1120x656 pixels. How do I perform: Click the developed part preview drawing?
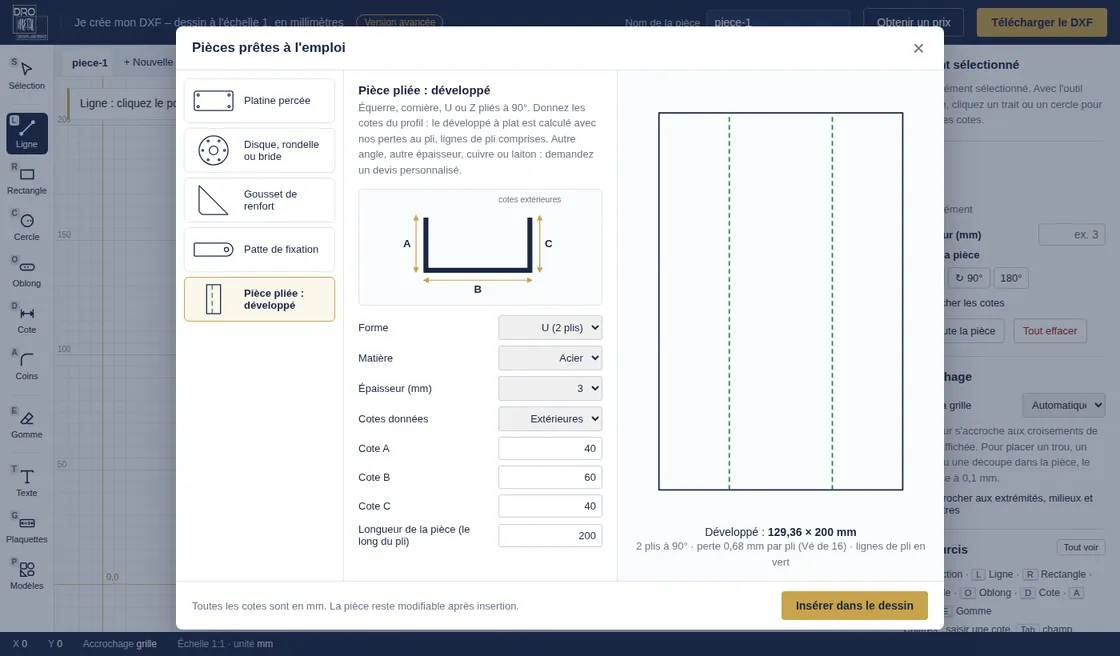tap(781, 301)
